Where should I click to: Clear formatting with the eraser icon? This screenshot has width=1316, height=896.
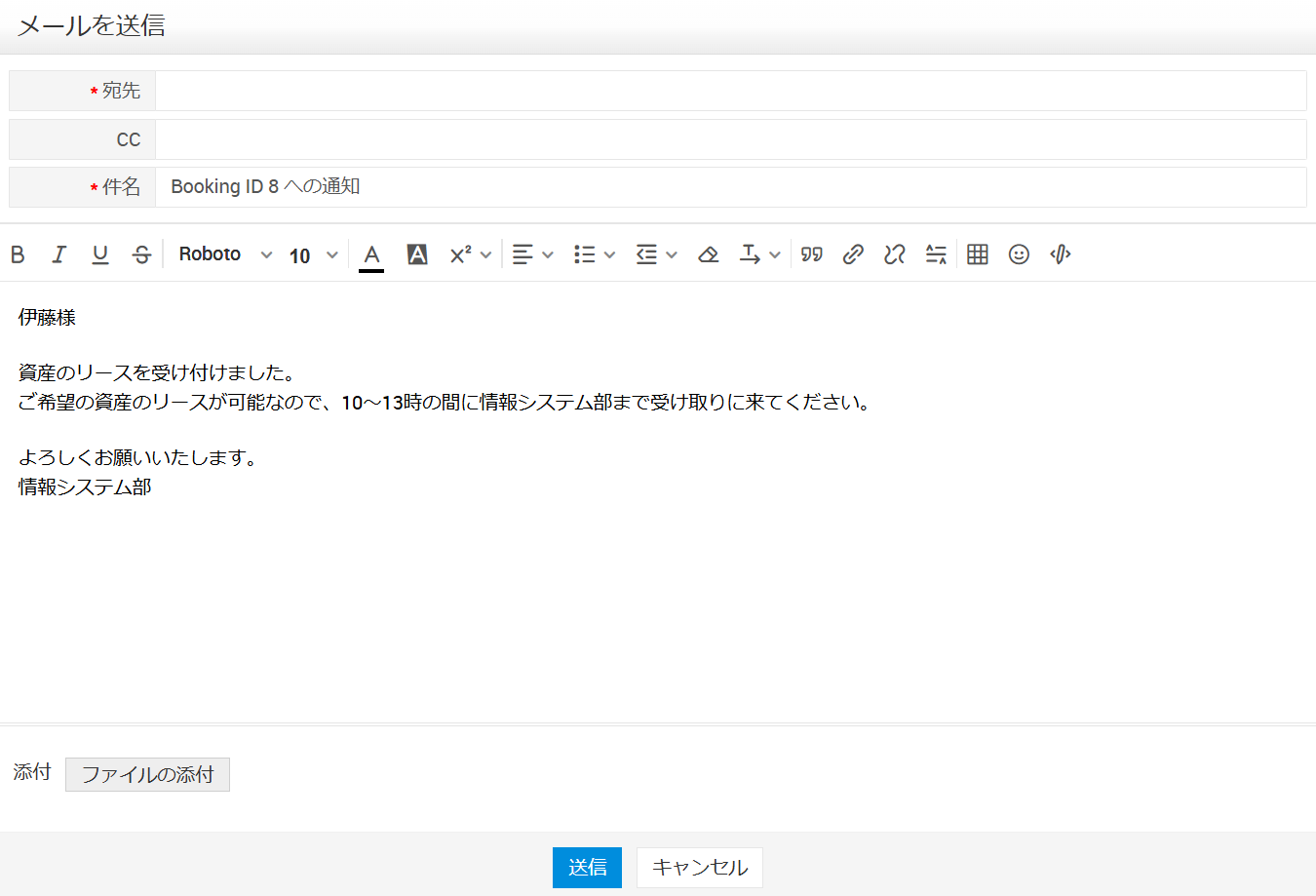click(x=709, y=254)
